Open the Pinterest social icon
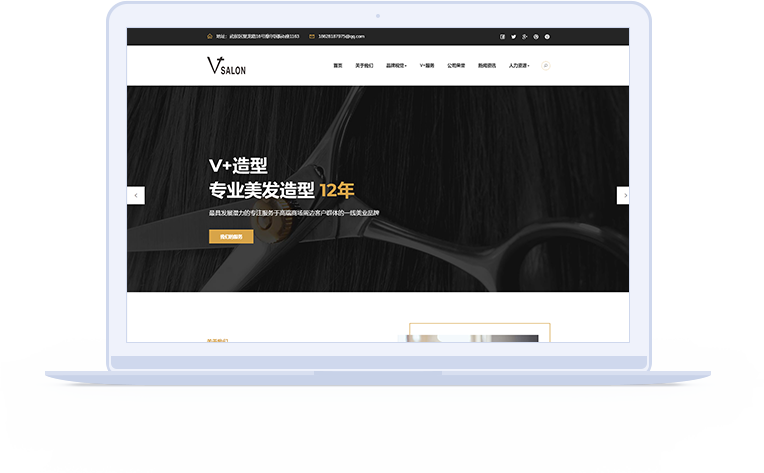Image resolution: width=764 pixels, height=473 pixels. [536, 36]
